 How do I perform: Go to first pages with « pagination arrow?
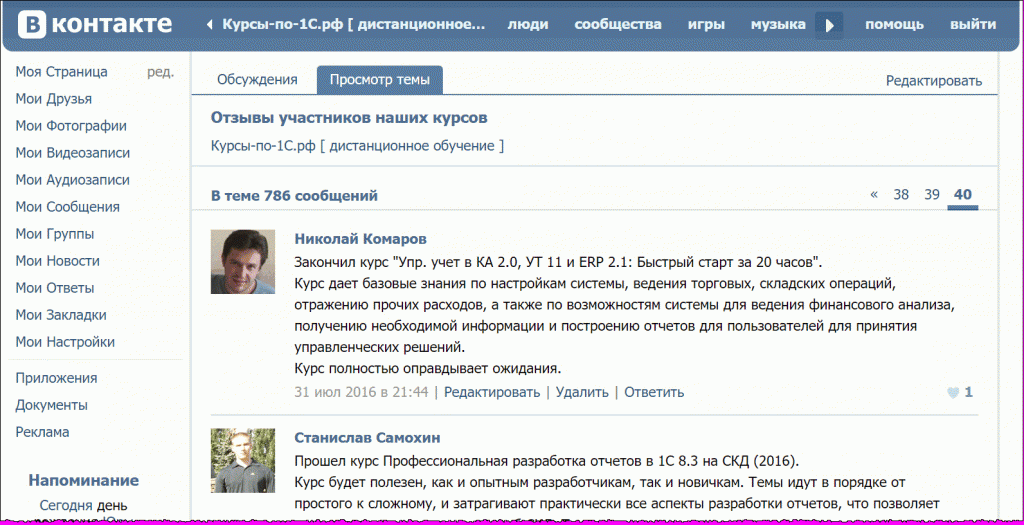click(x=874, y=195)
